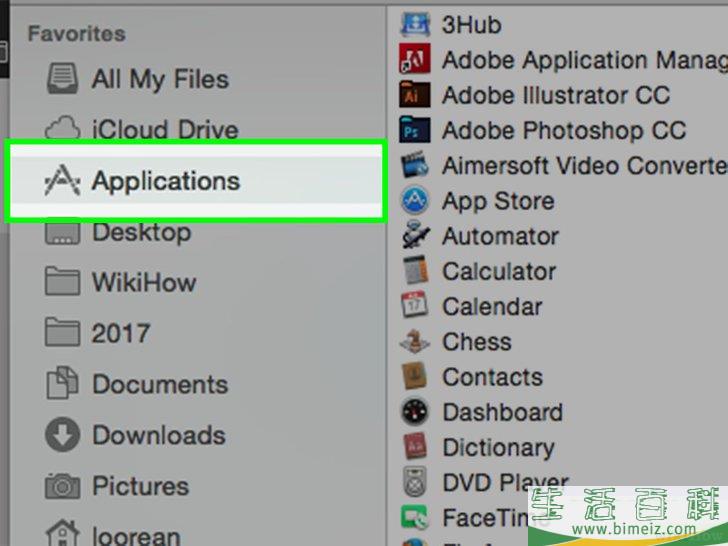
Task: Click the "App Store" name
Action: (498, 202)
